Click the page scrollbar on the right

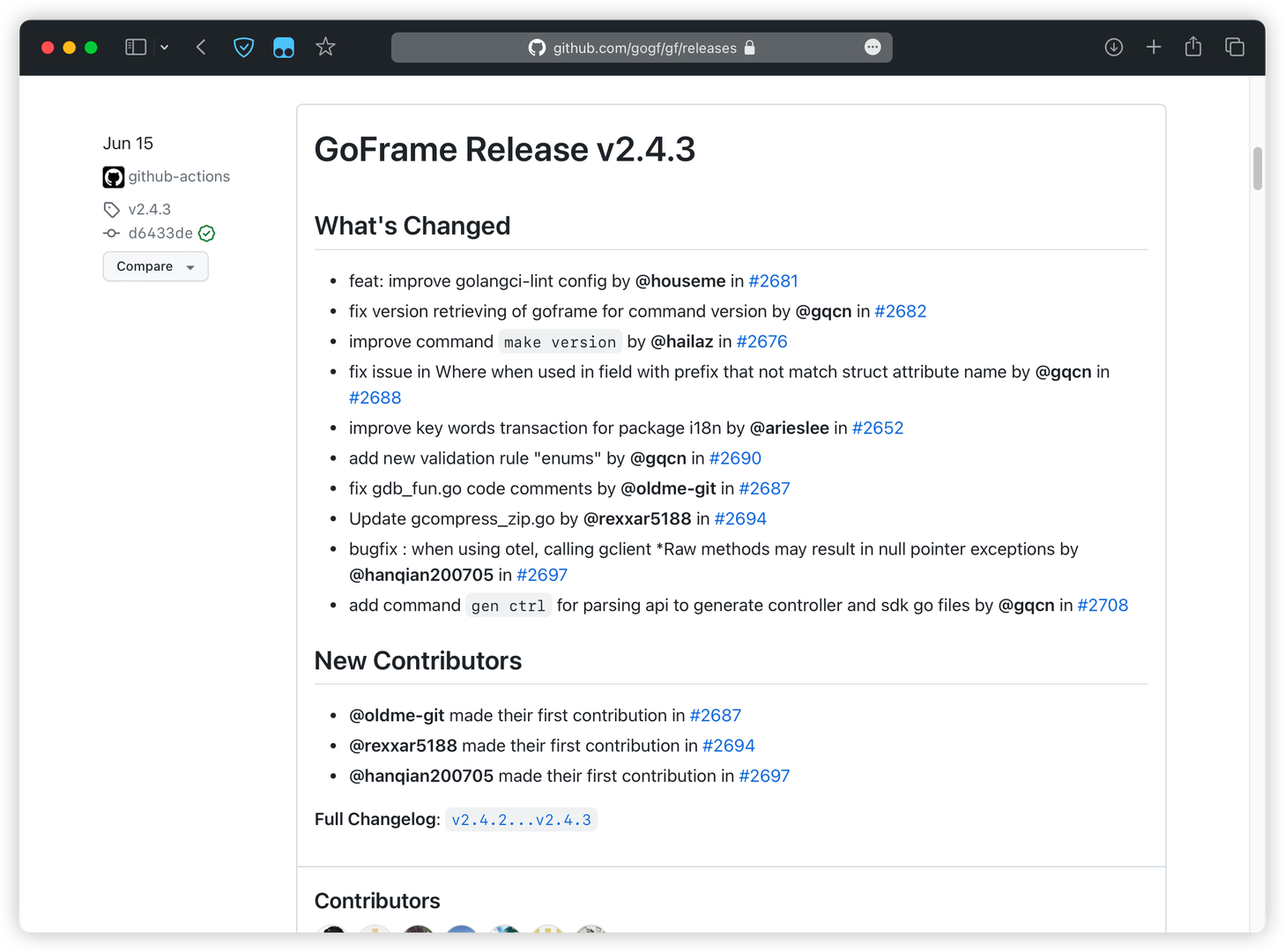[1258, 167]
